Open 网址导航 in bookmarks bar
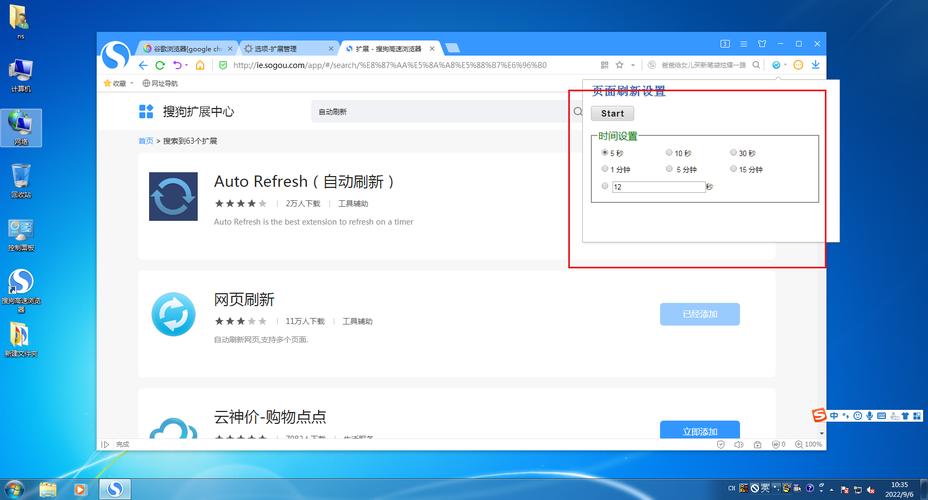Image resolution: width=928 pixels, height=500 pixels. [160, 83]
